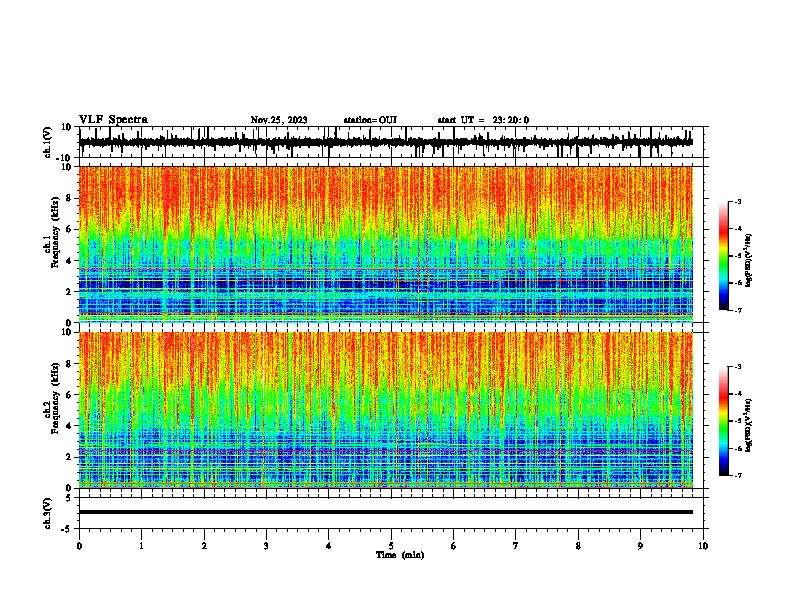Click the time axis tick label '0'
Image resolution: width=792 pixels, height=612 pixels.
79,546
